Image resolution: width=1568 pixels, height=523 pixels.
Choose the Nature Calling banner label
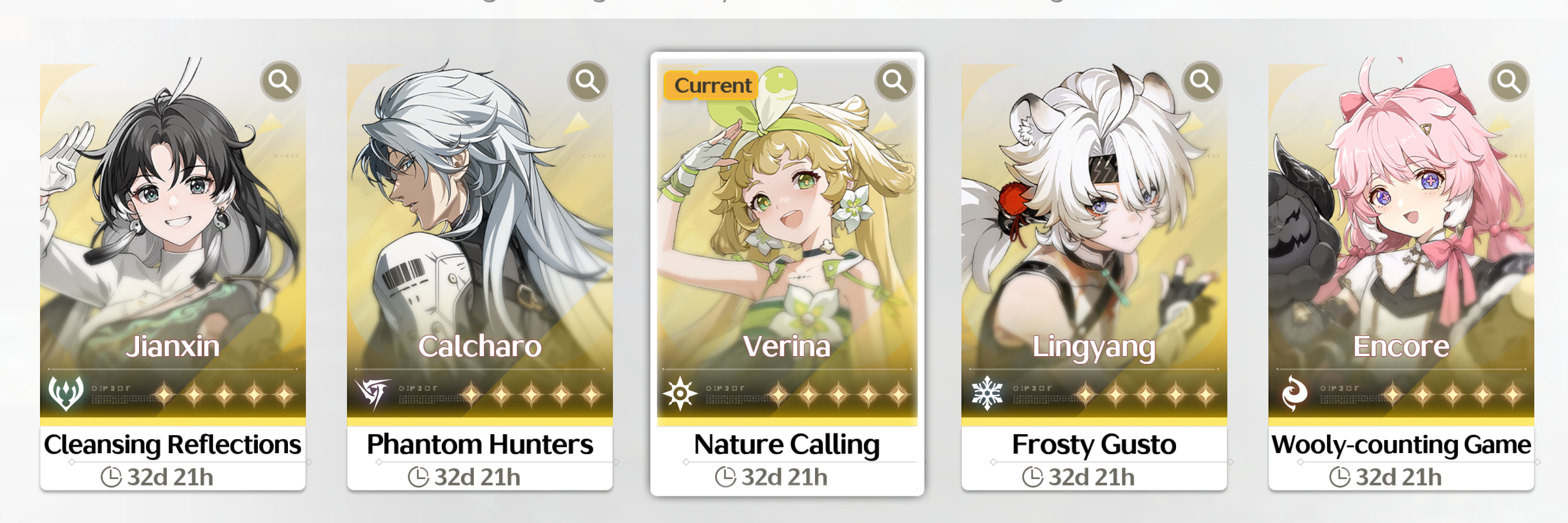click(x=787, y=445)
